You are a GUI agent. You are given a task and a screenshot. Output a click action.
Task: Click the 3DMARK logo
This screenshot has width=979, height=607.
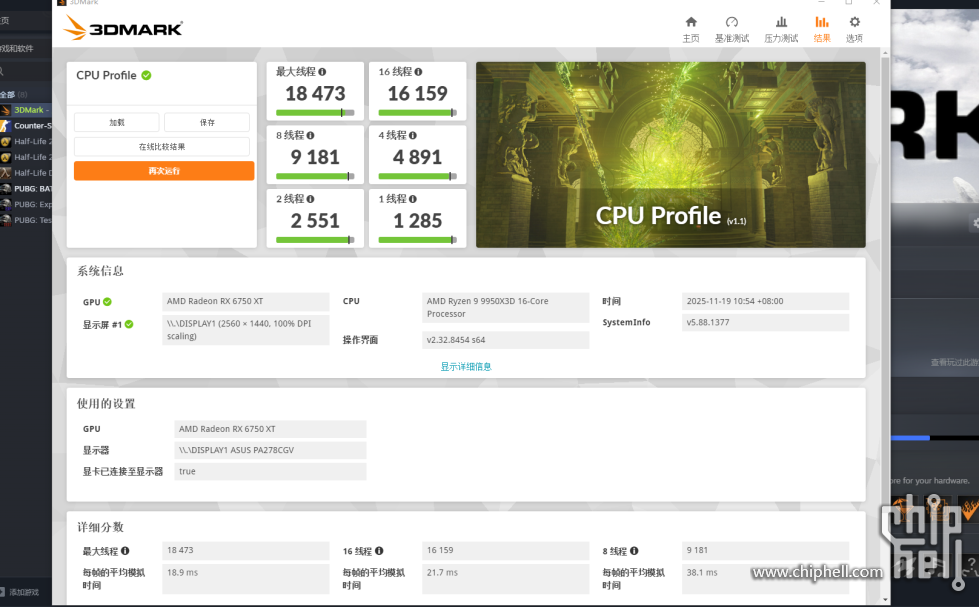pyautogui.click(x=123, y=28)
